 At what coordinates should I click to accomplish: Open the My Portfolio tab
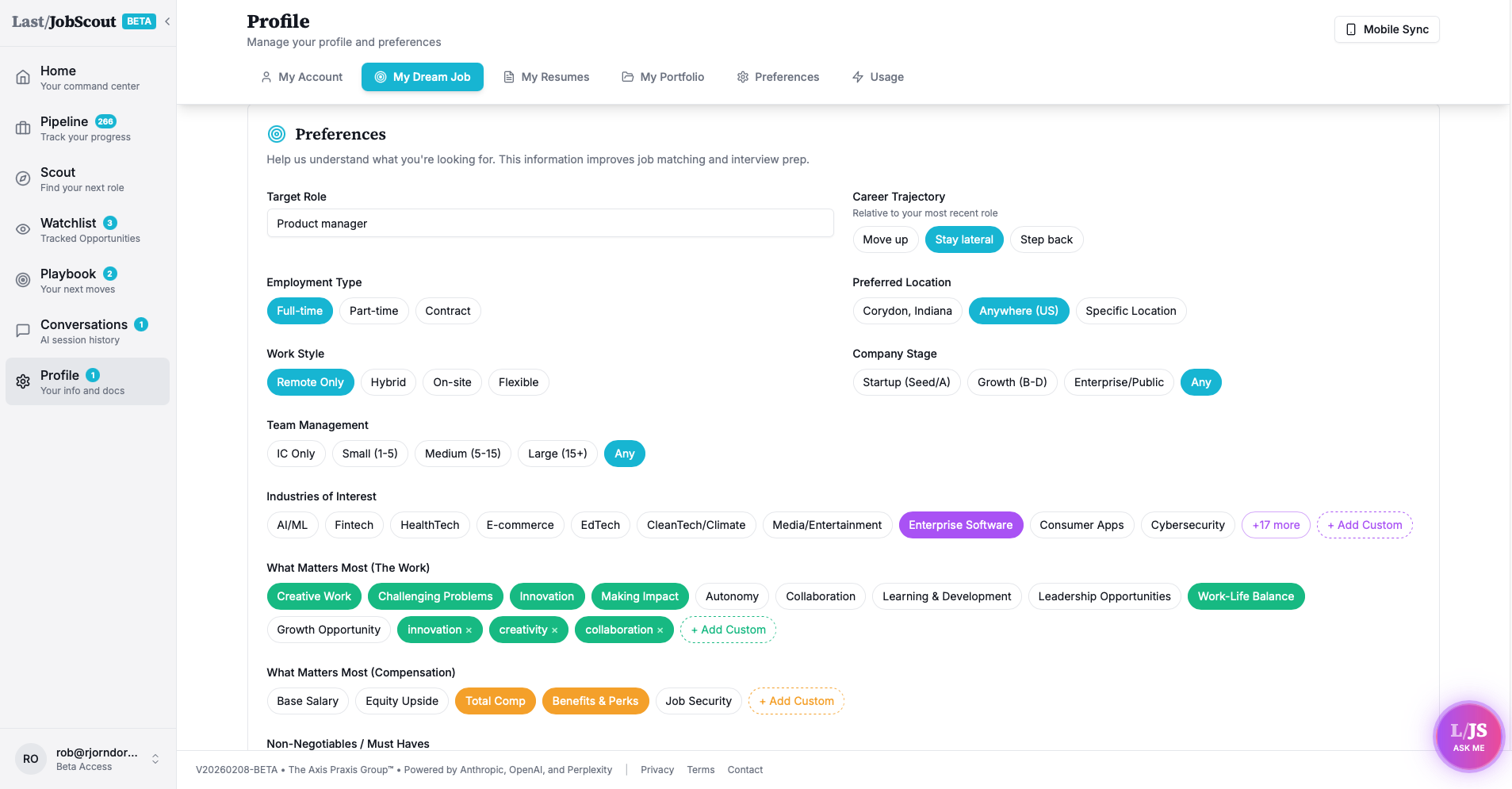click(663, 77)
